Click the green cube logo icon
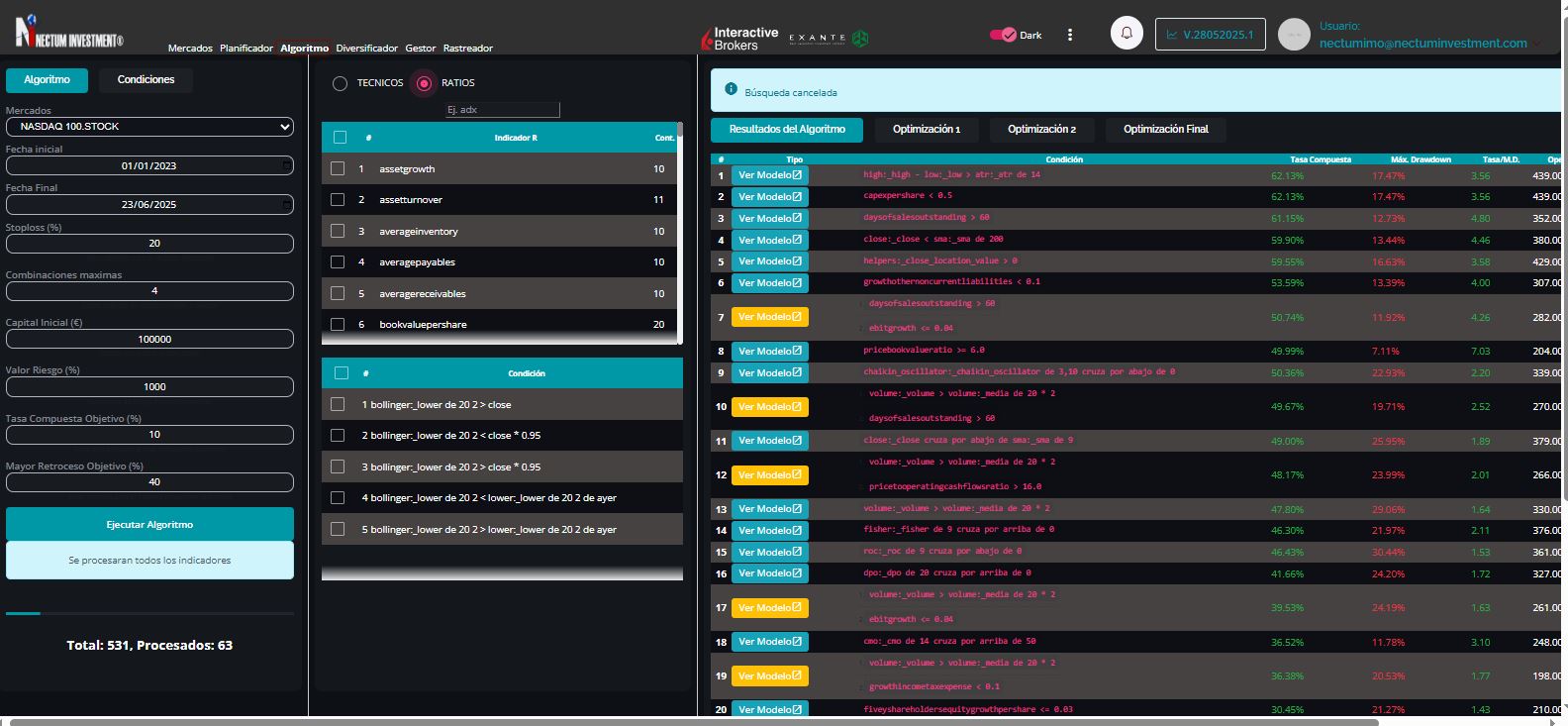Viewport: 1568px width, 726px height. click(860, 39)
